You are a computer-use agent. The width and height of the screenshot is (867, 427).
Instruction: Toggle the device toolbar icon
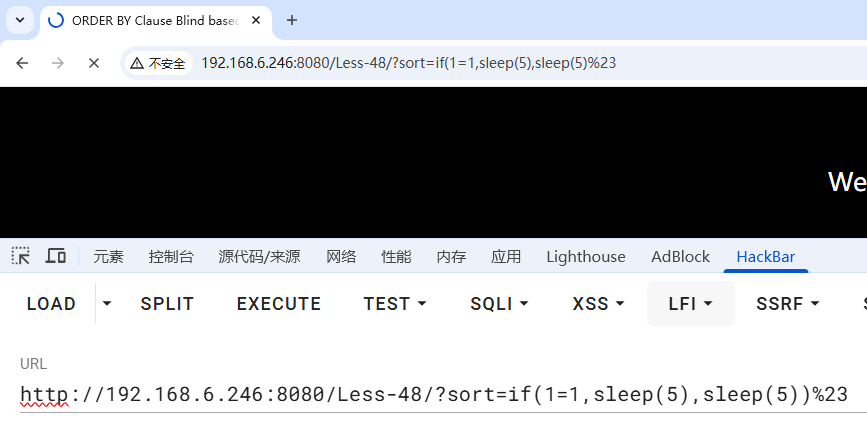[x=56, y=256]
